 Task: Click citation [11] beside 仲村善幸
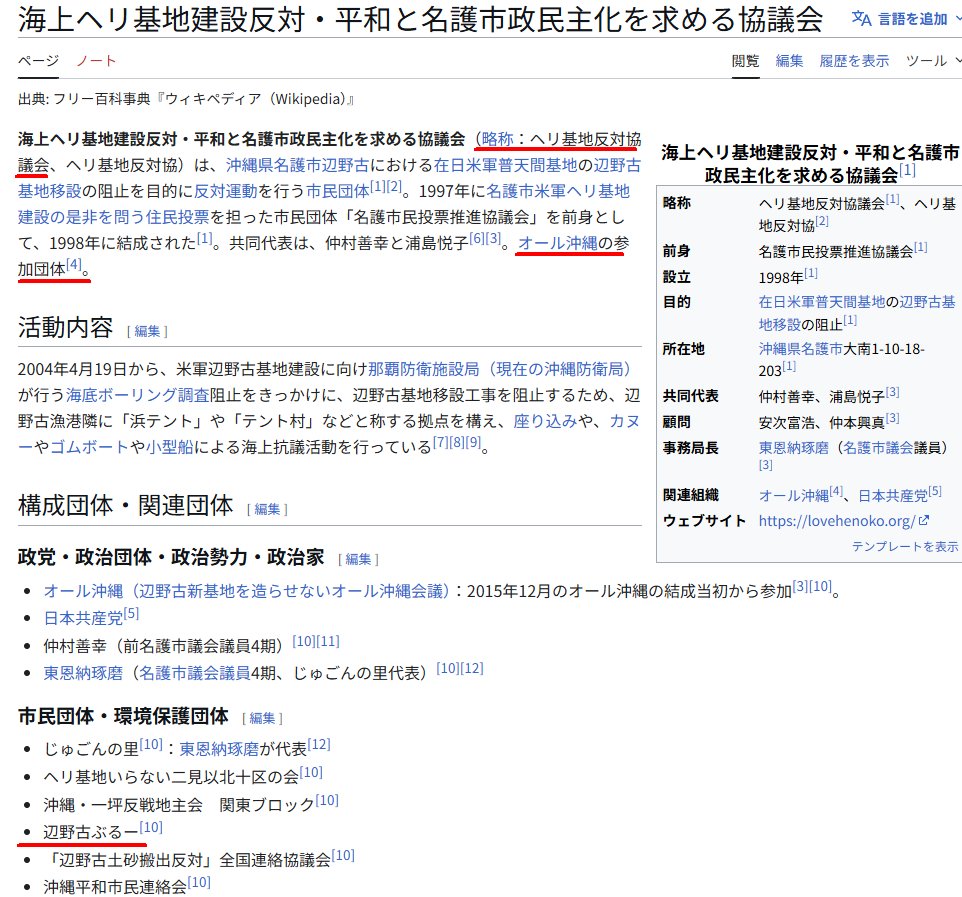[x=328, y=641]
